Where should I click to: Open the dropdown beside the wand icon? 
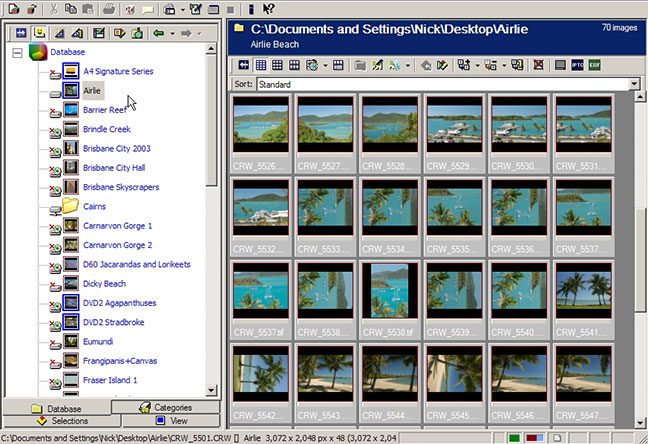pyautogui.click(x=408, y=65)
